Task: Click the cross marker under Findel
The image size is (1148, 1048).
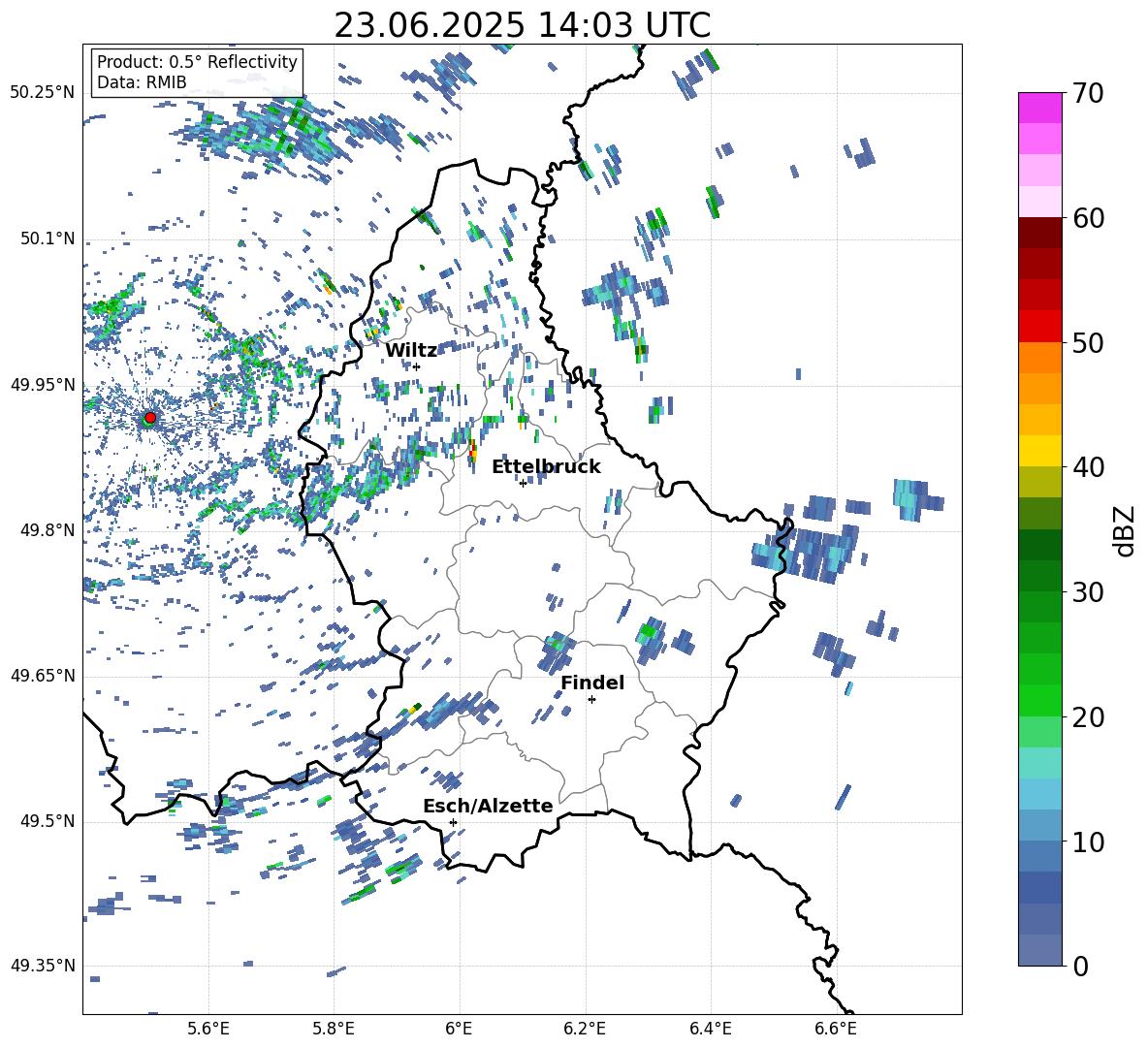Action: (591, 700)
